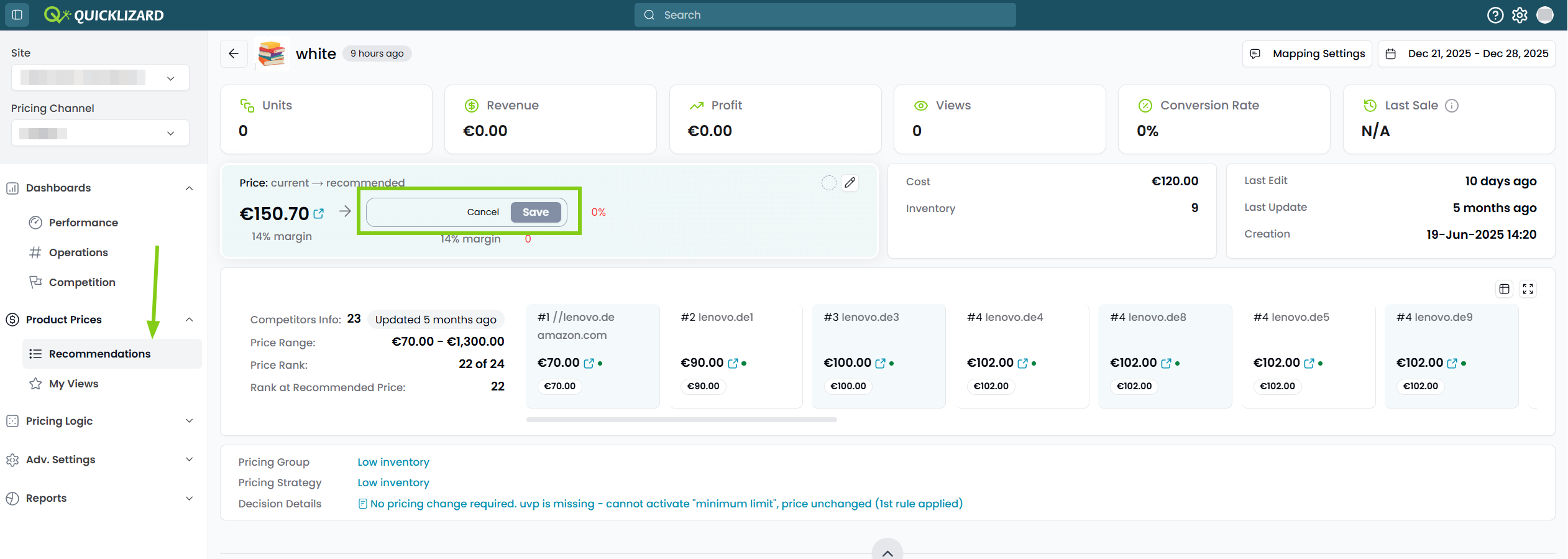This screenshot has height=559, width=1568.
Task: Toggle the sidebar panel icon
Action: (17, 14)
